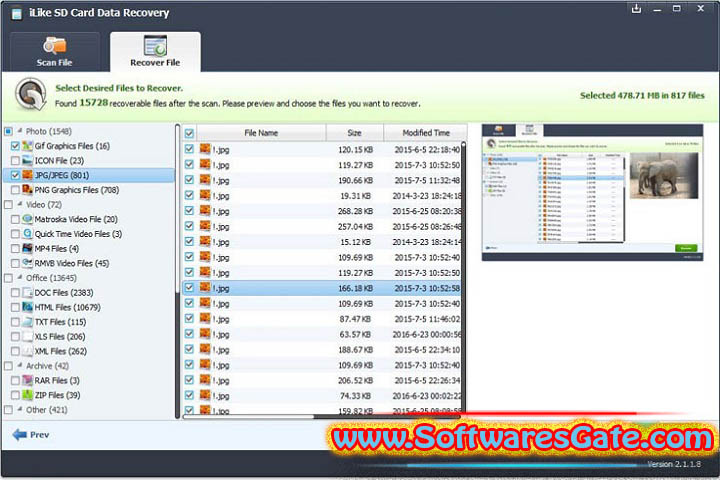Screen dimensions: 720x480
Task: Uncheck the JPG/JPEG checkbox
Action: coord(15,175)
